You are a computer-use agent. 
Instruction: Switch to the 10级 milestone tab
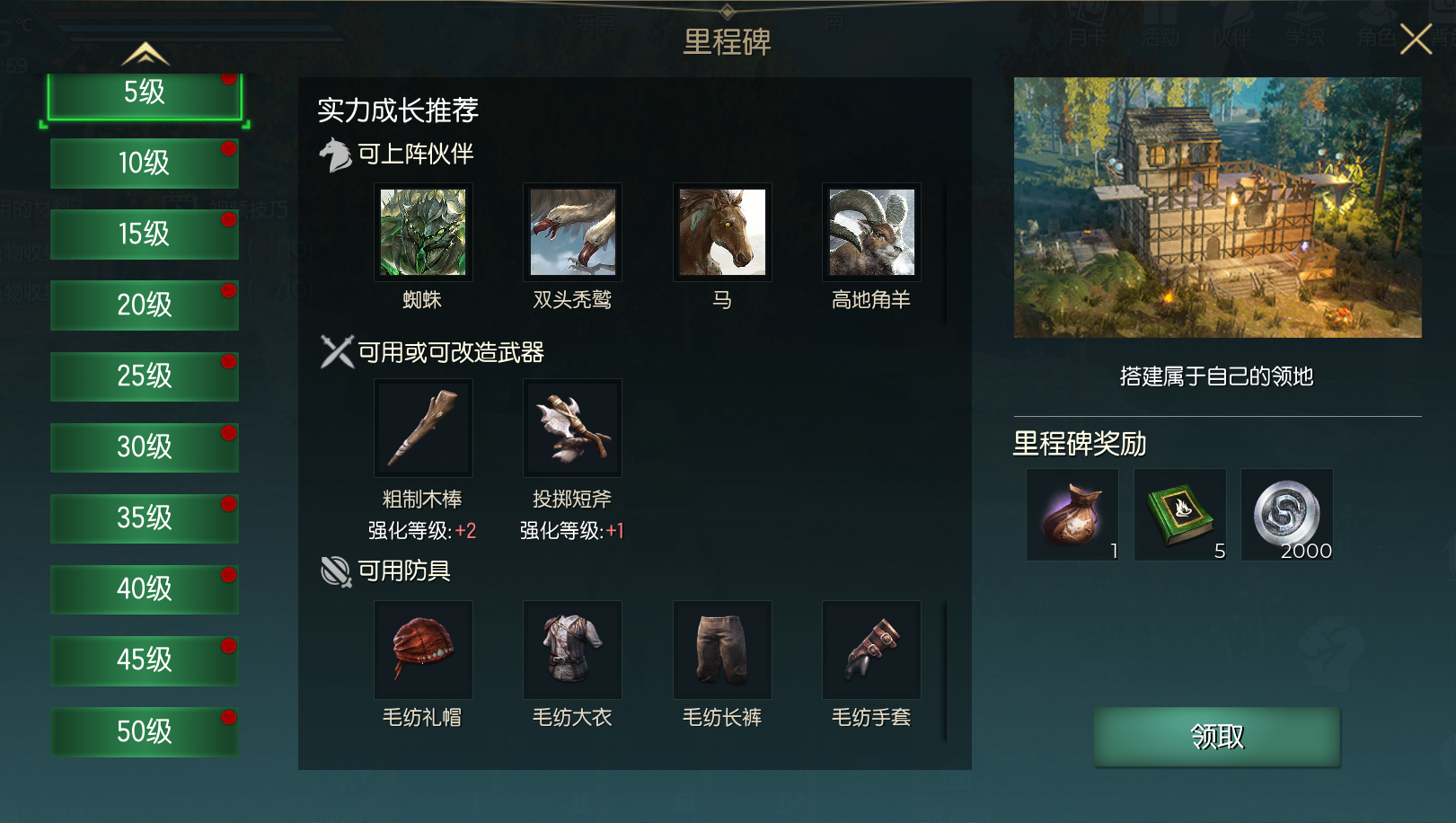[x=145, y=163]
